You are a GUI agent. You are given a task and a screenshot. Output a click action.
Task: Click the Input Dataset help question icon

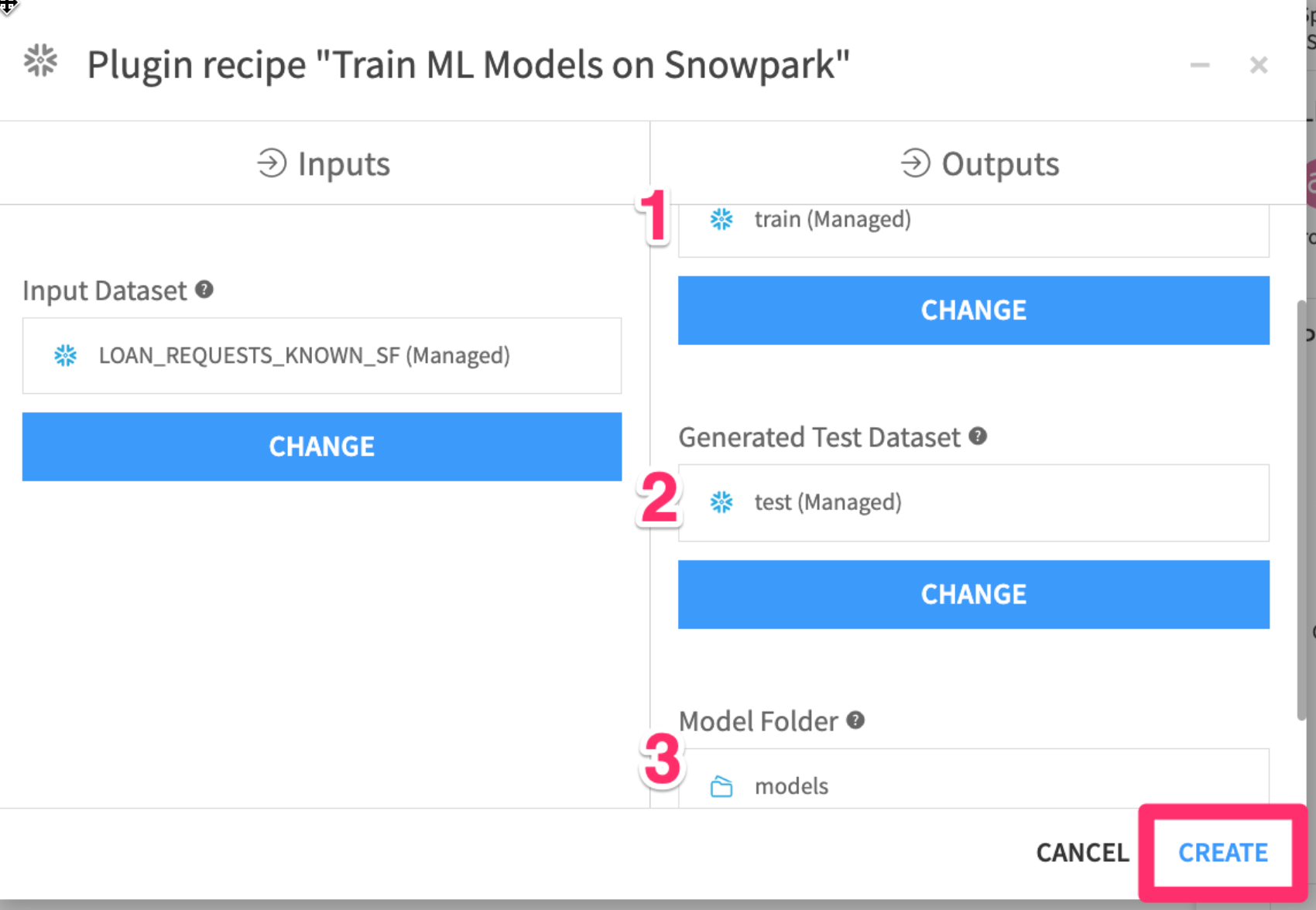tap(204, 289)
